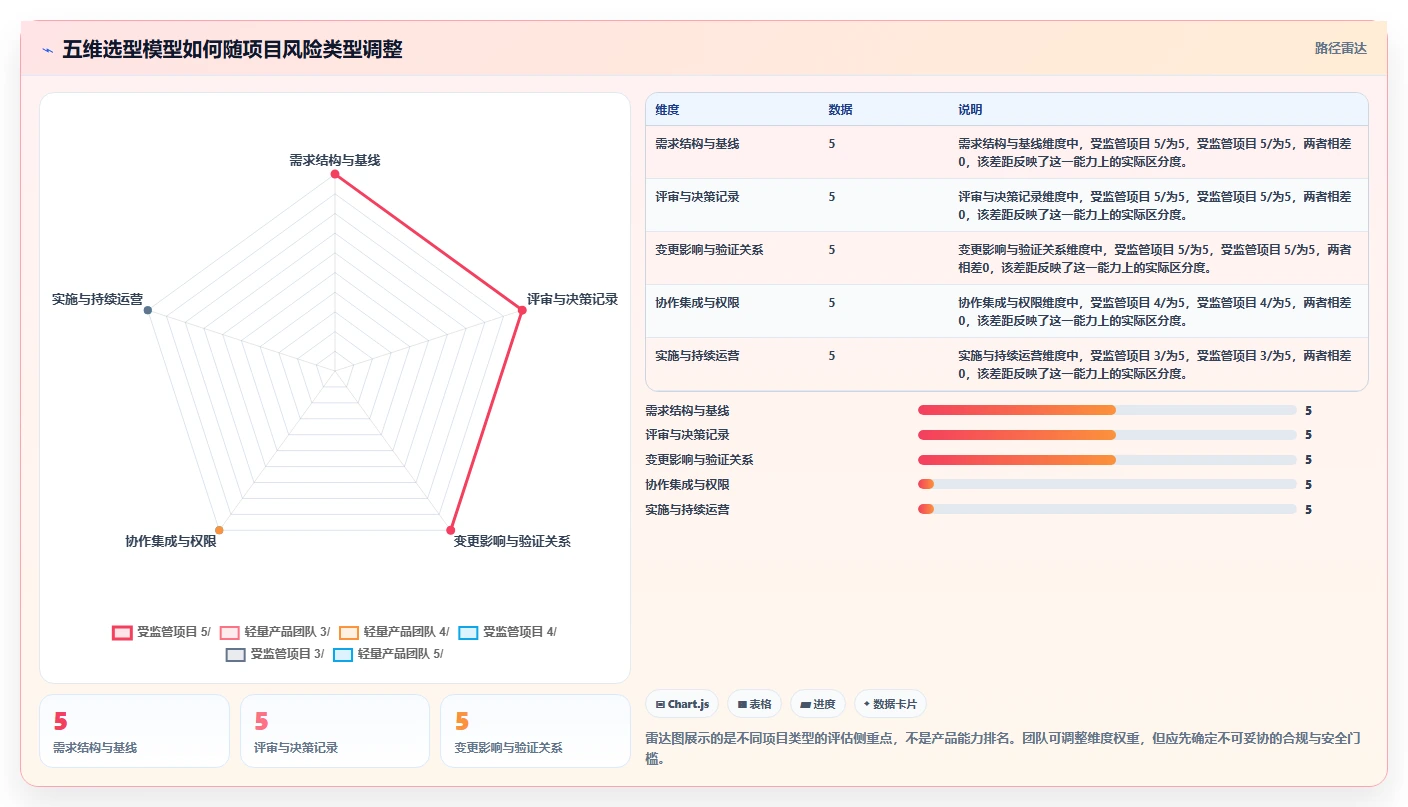The image size is (1408, 807).
Task: Click the lightning icon beside the page title
Action: (48, 49)
